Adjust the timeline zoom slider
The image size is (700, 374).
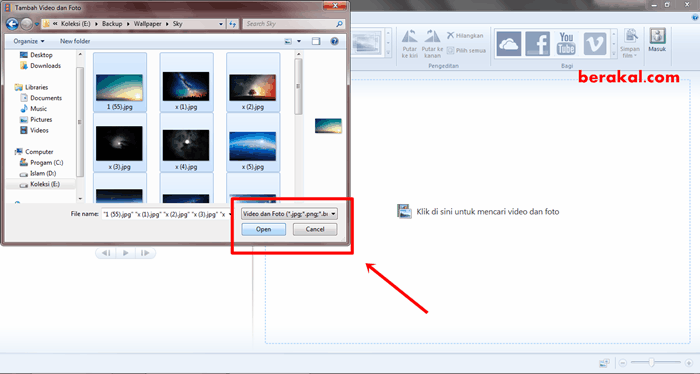click(652, 362)
